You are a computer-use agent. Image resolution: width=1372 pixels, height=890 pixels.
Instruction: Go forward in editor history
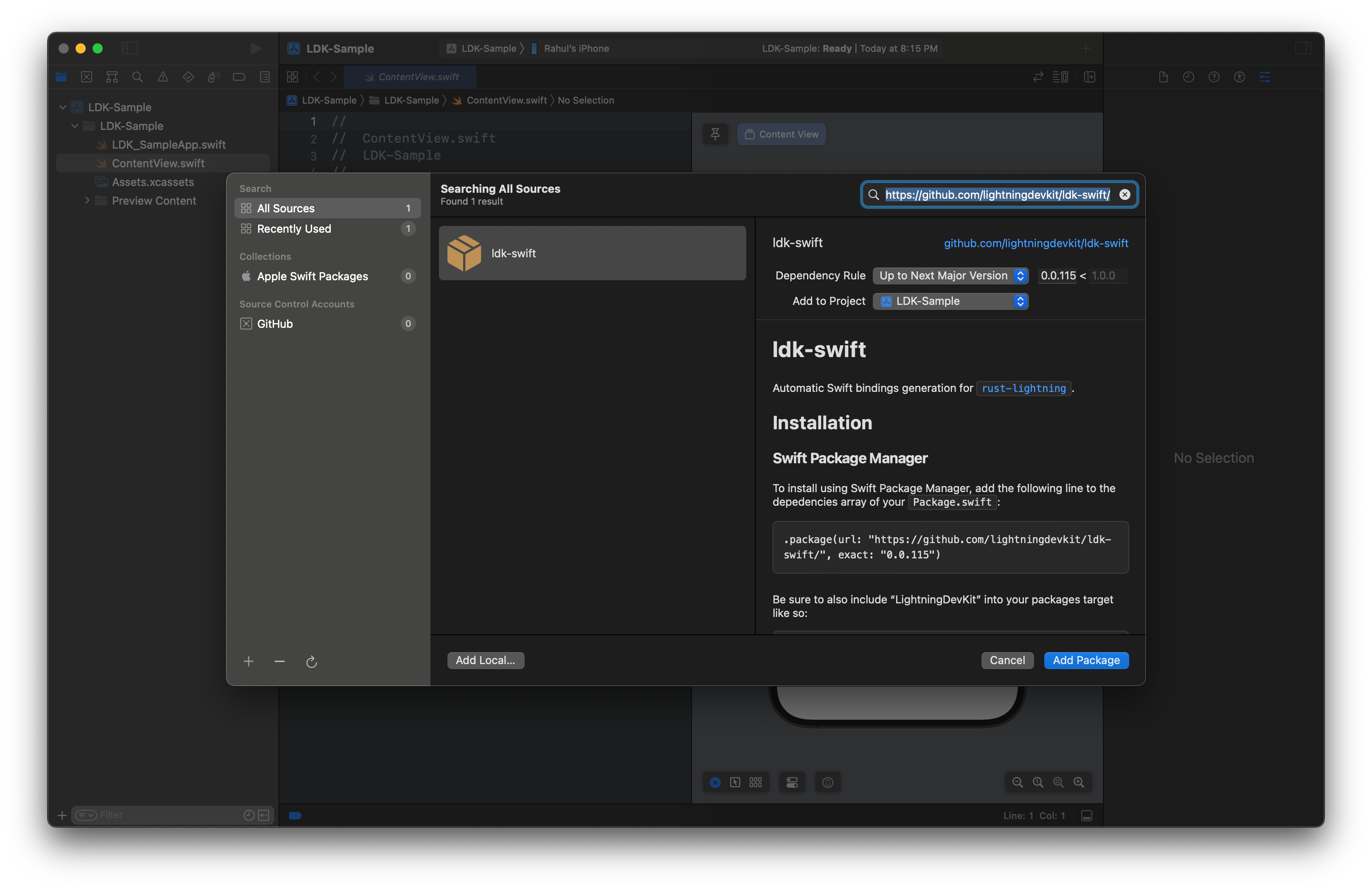[x=333, y=77]
